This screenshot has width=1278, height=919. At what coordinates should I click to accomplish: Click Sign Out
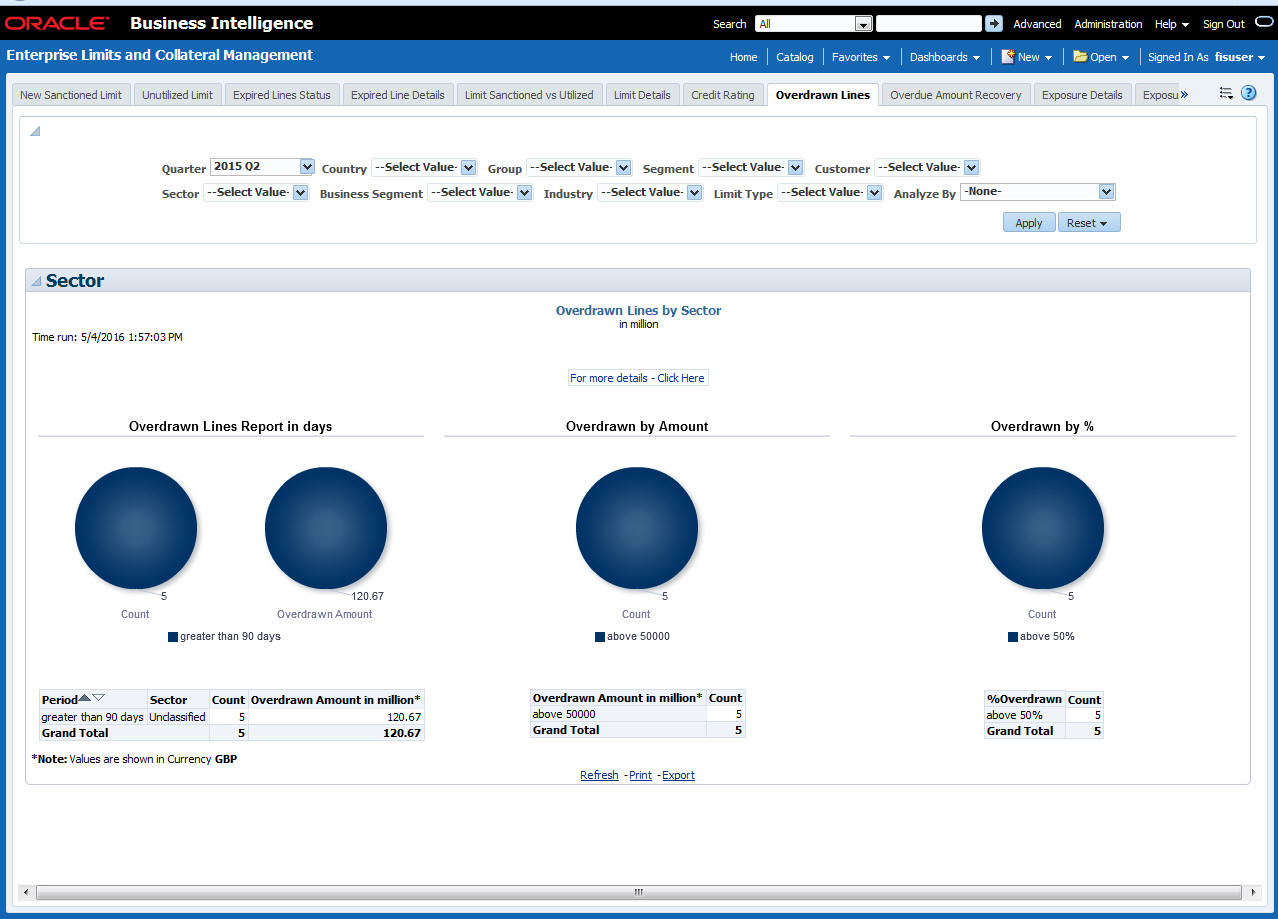[x=1223, y=24]
